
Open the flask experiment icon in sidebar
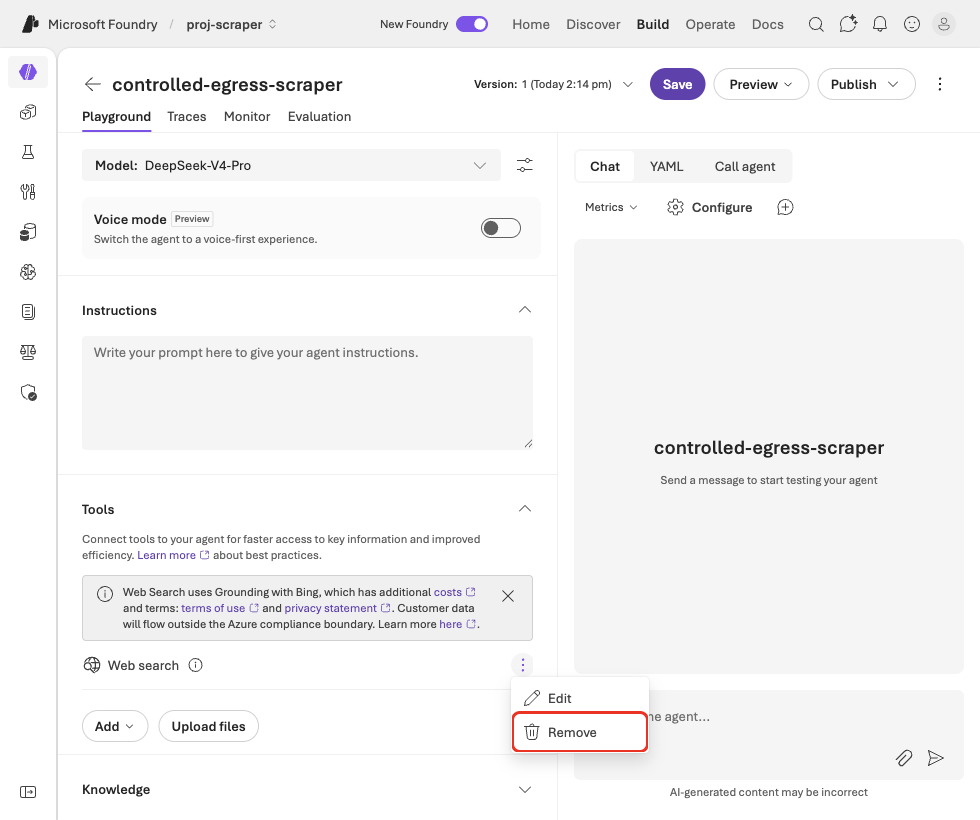tap(28, 152)
